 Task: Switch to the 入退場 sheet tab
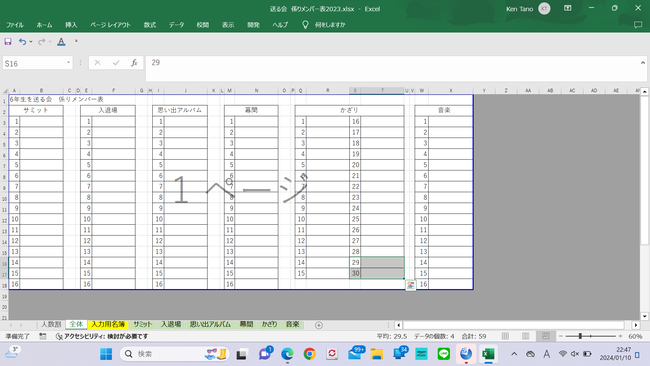[x=171, y=325]
